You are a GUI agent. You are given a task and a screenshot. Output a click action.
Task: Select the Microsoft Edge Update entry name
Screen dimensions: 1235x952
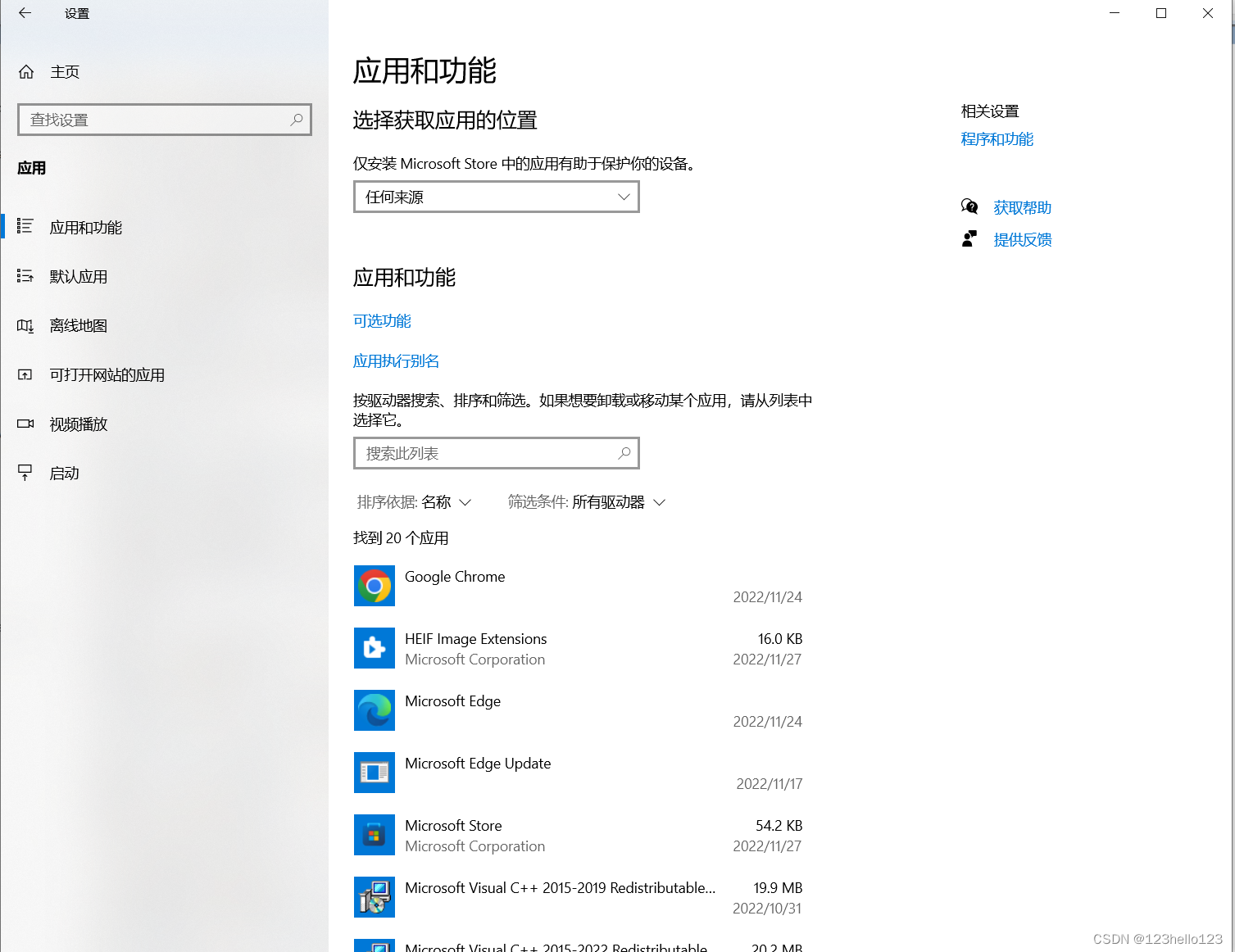click(478, 764)
